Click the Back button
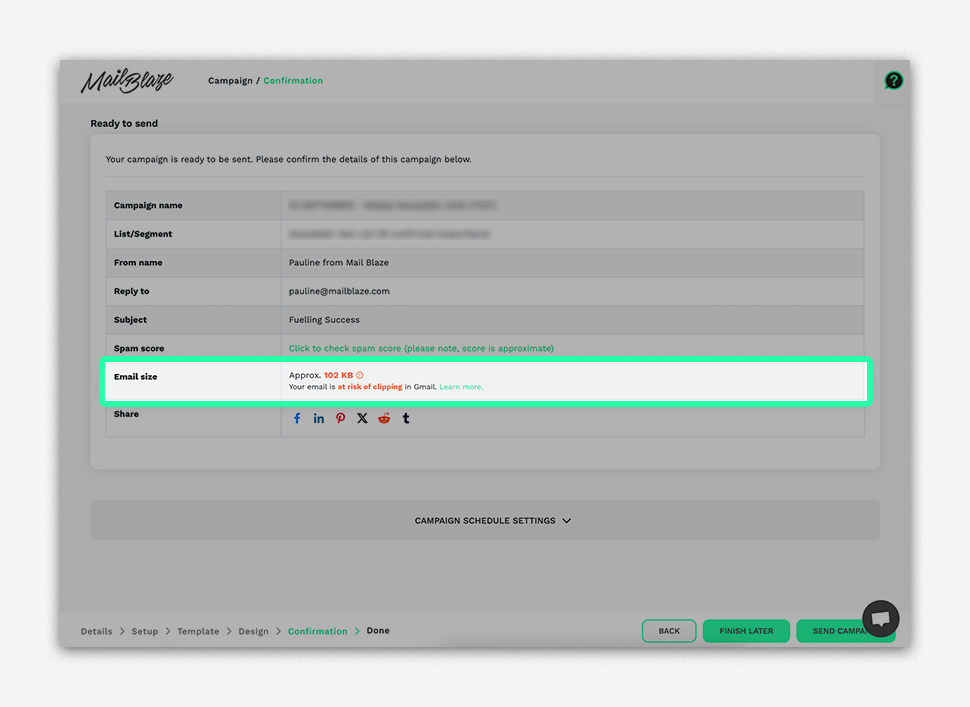The height and width of the screenshot is (707, 970). tap(669, 631)
